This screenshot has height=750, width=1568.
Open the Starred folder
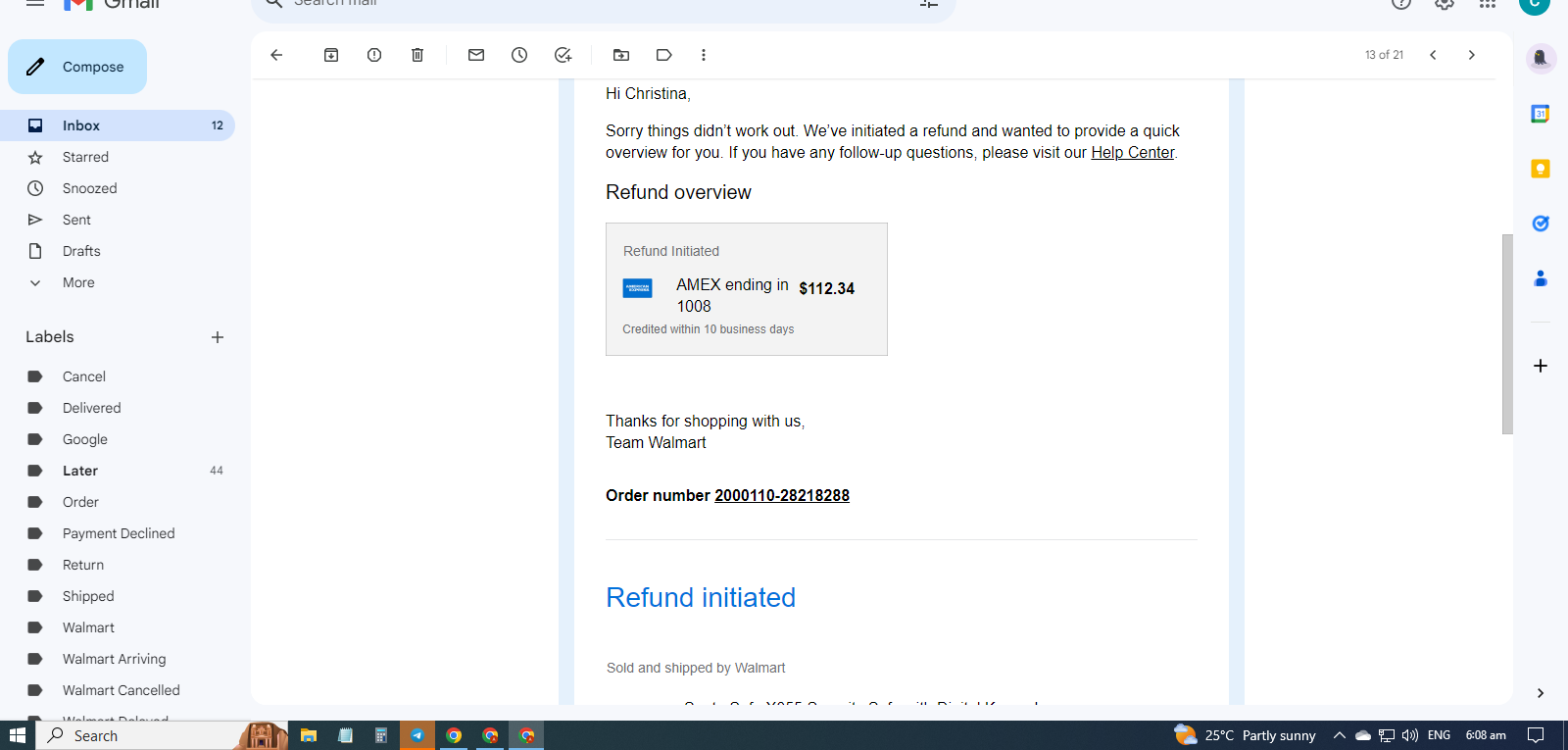pos(118,157)
